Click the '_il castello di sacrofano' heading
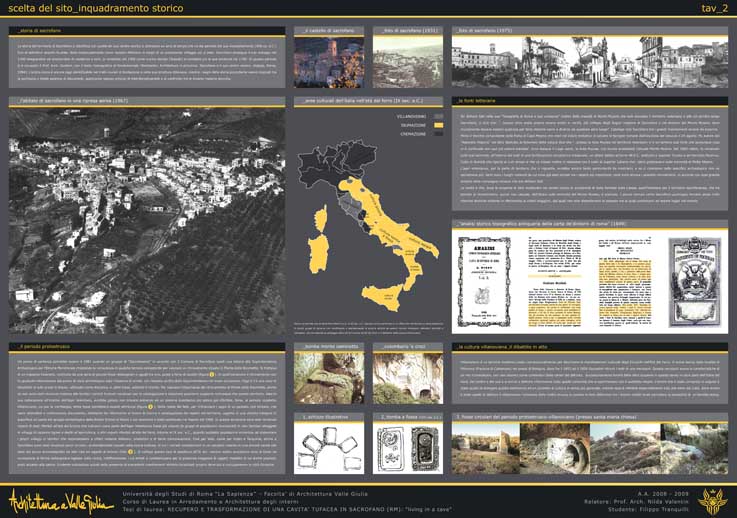Viewport: 737px width, 518px height. tap(329, 31)
